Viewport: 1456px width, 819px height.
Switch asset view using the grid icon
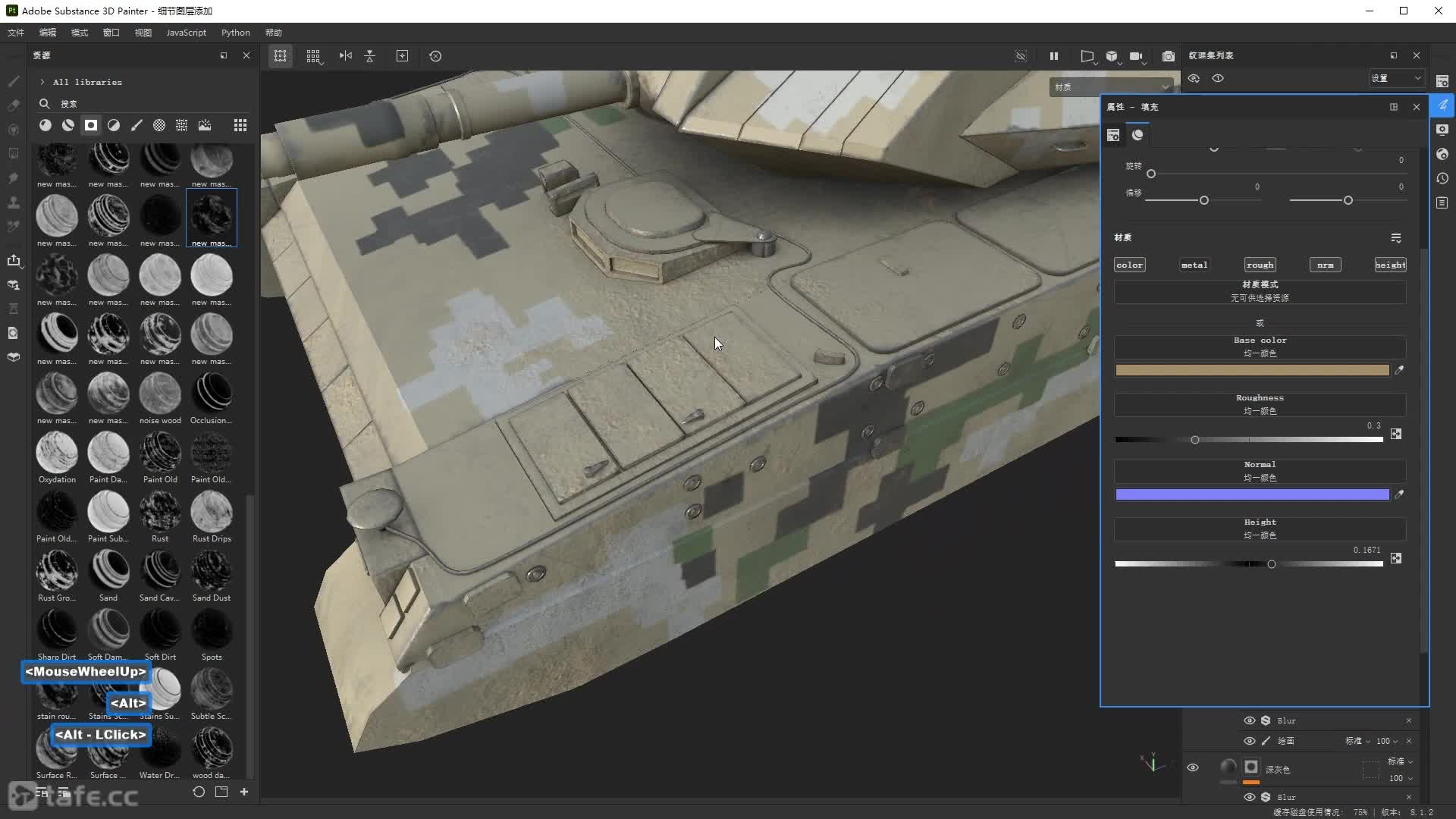pyautogui.click(x=240, y=125)
